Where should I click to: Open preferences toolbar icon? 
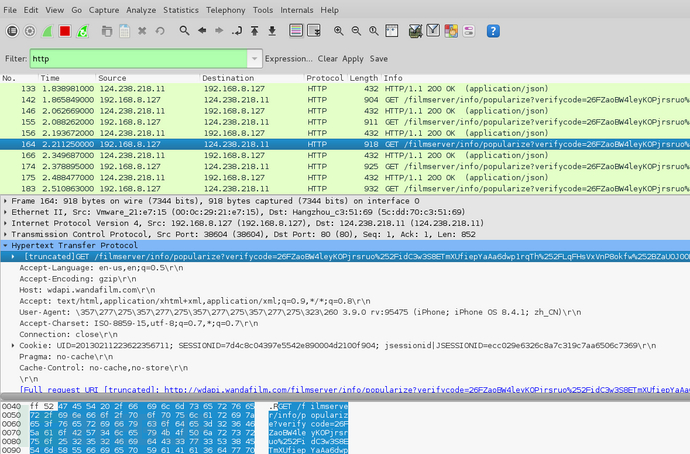pyautogui.click(x=469, y=31)
